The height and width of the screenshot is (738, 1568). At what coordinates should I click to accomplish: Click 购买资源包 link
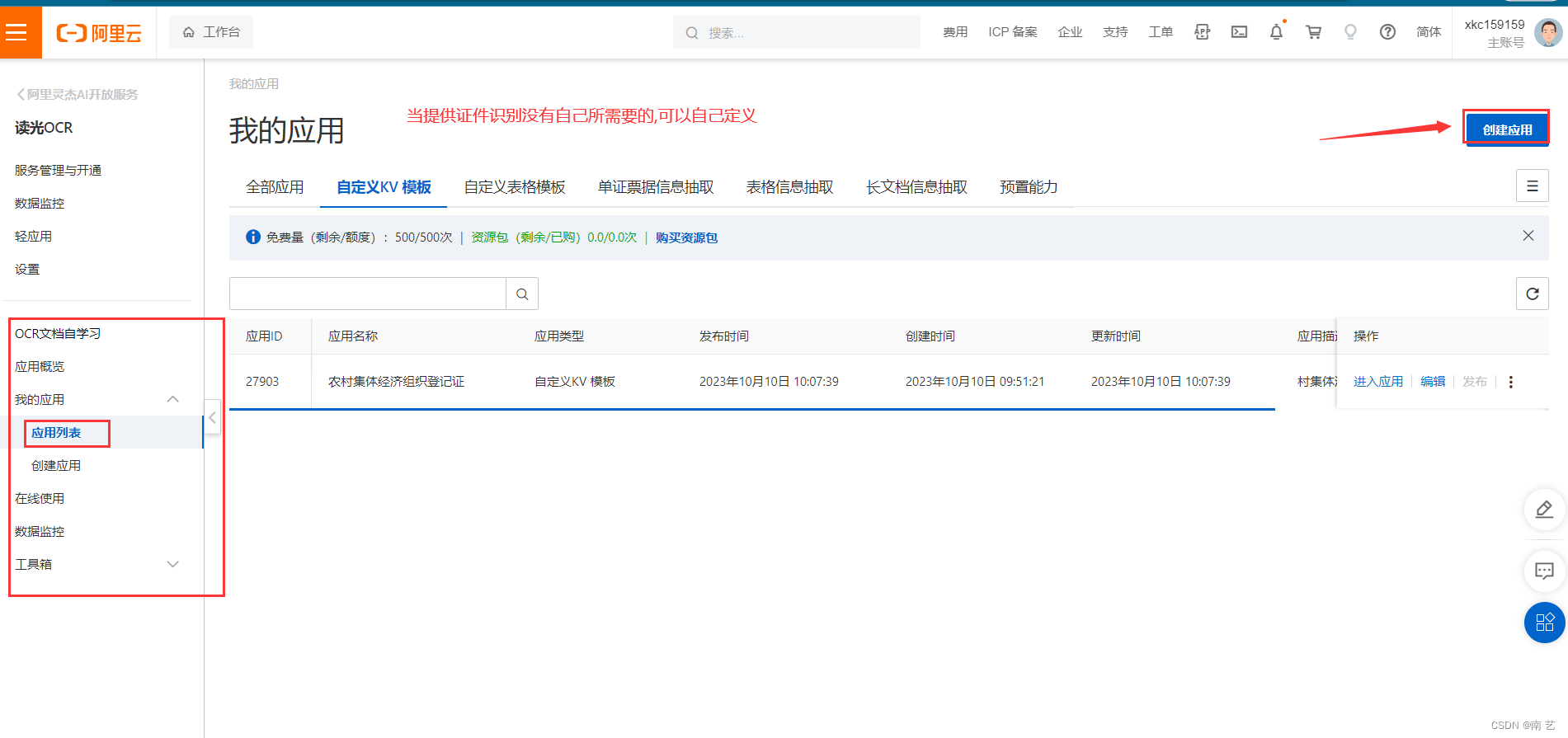click(686, 237)
